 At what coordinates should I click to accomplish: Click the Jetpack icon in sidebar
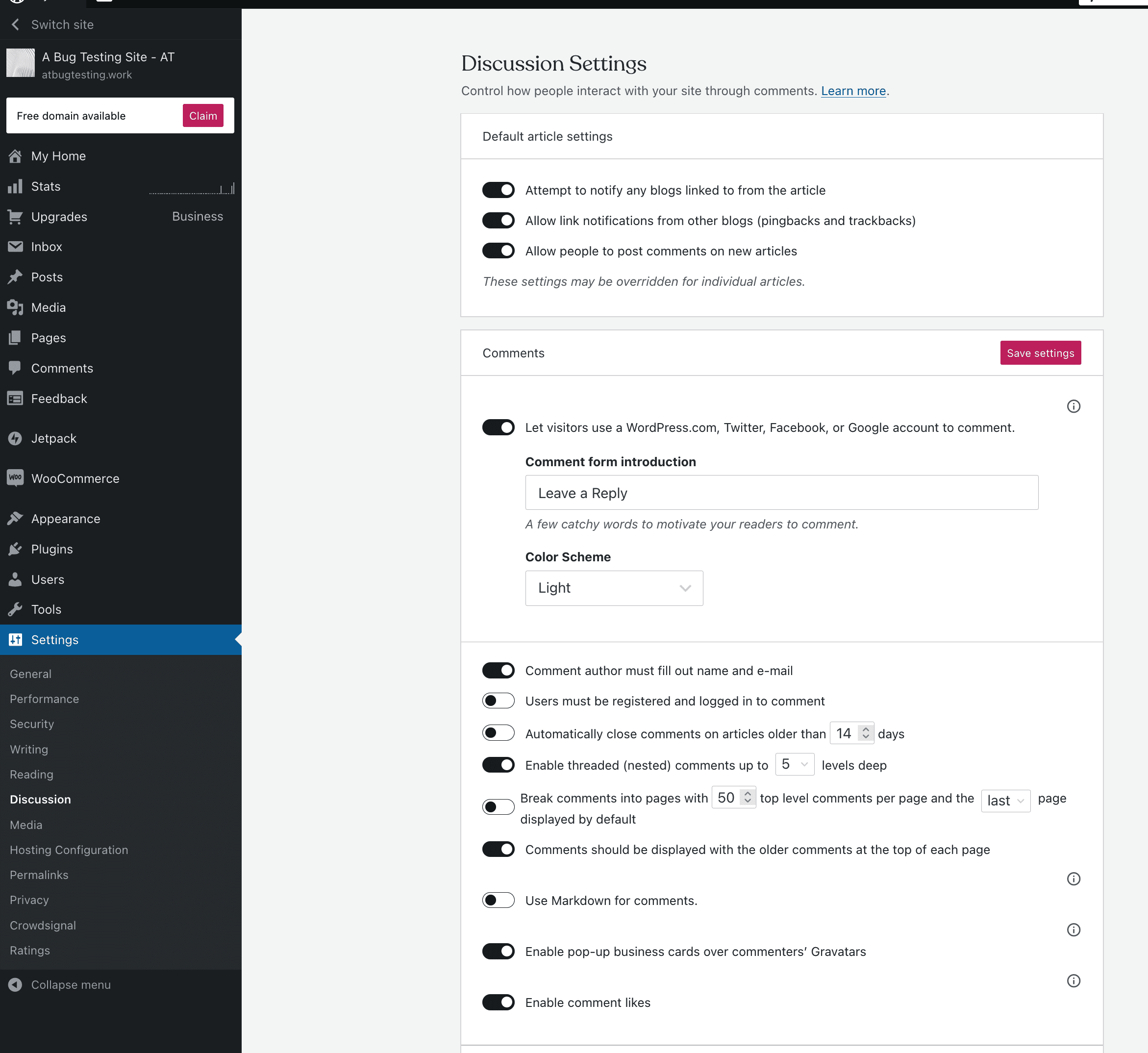15,438
